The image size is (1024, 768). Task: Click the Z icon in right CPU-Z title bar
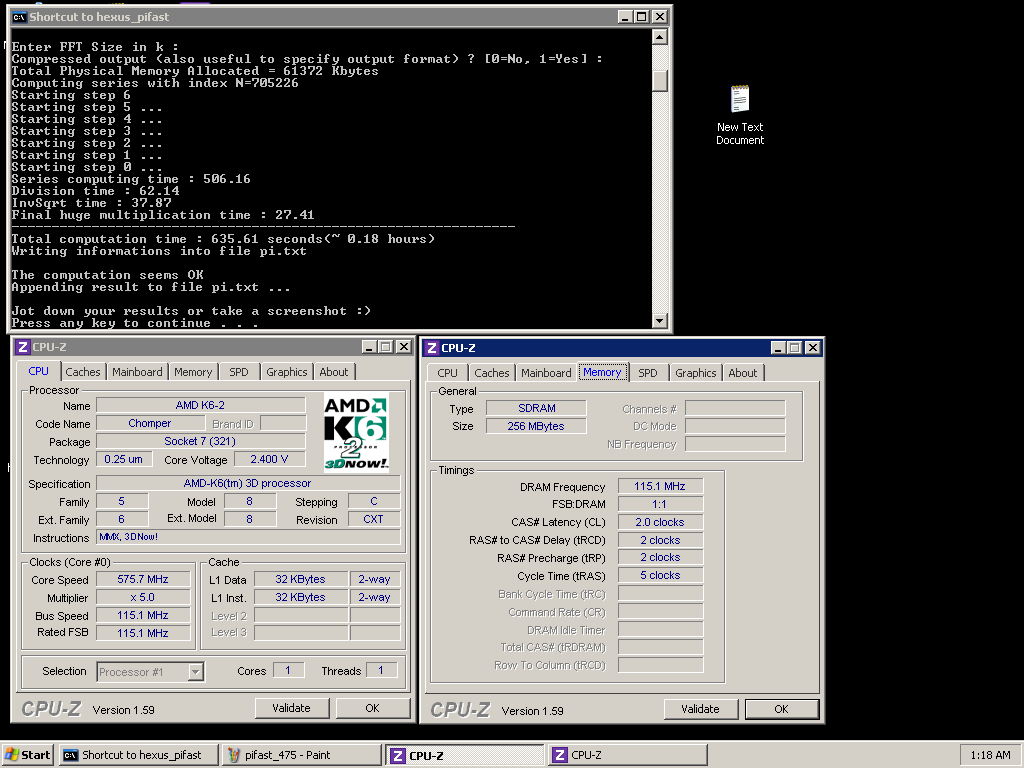pyautogui.click(x=432, y=348)
